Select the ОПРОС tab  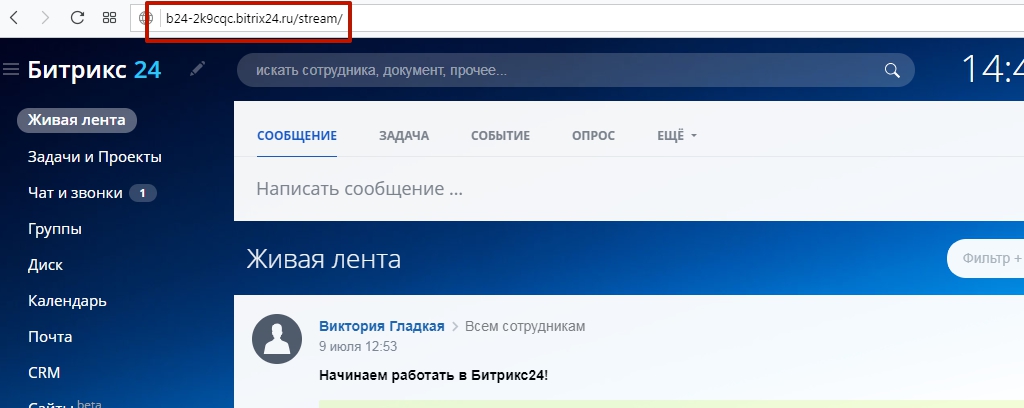(x=593, y=136)
